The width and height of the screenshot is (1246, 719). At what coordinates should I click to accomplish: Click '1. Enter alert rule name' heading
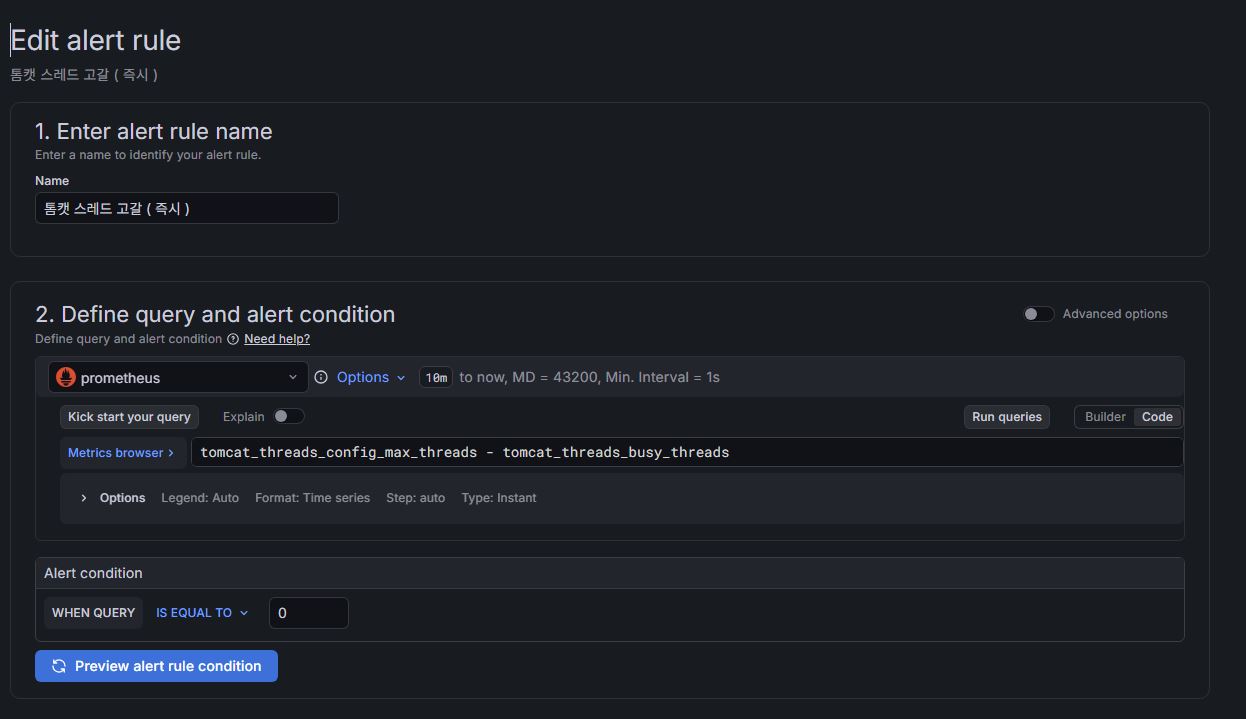(x=154, y=131)
